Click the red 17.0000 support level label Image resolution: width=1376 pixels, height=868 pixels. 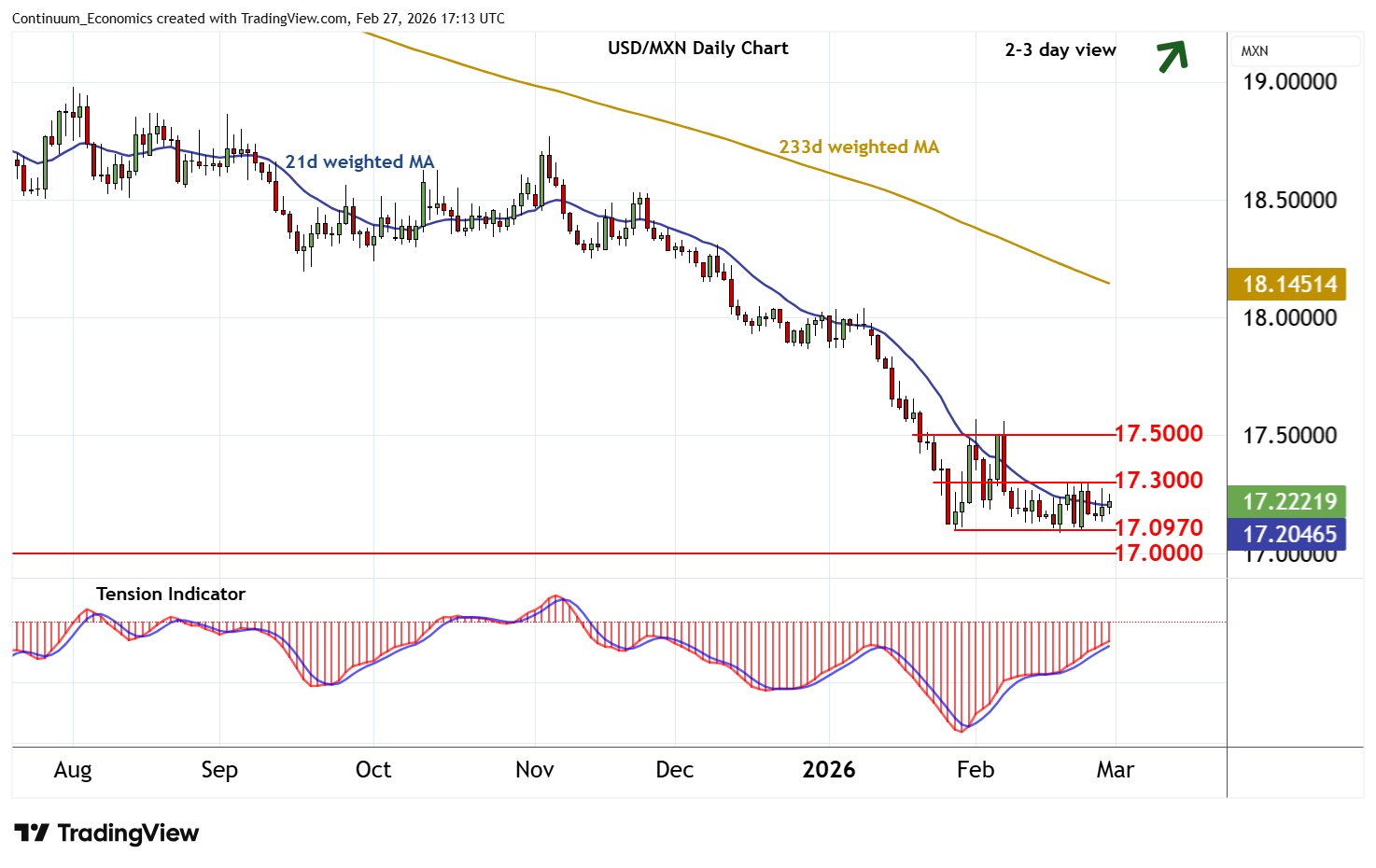(x=1158, y=553)
